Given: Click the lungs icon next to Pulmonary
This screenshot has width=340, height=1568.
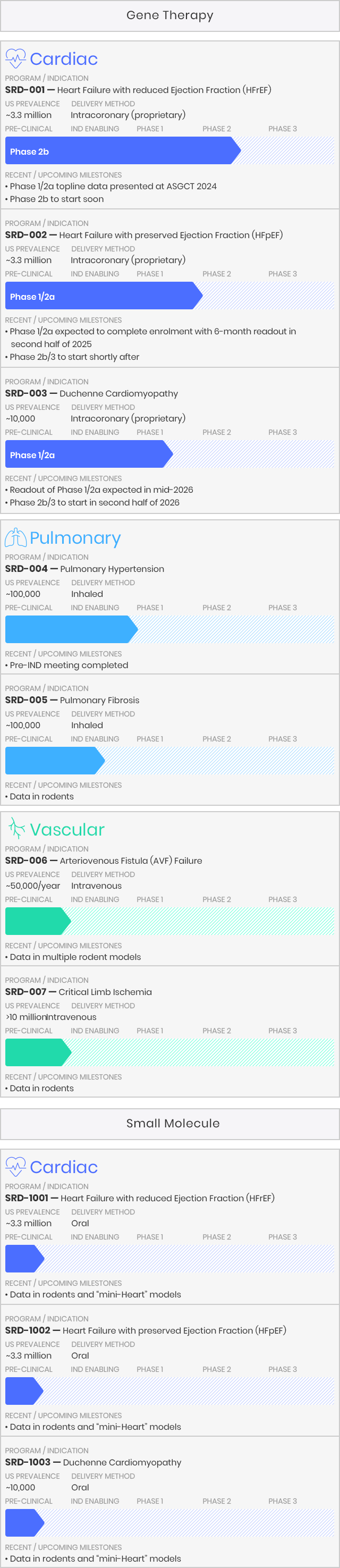Looking at the screenshot, I should pos(16,537).
